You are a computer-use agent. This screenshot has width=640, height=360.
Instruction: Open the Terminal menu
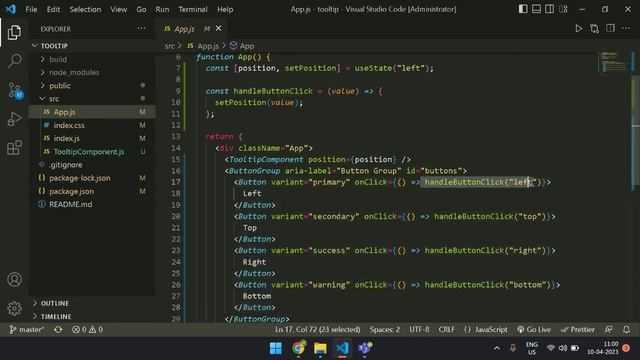(193, 9)
